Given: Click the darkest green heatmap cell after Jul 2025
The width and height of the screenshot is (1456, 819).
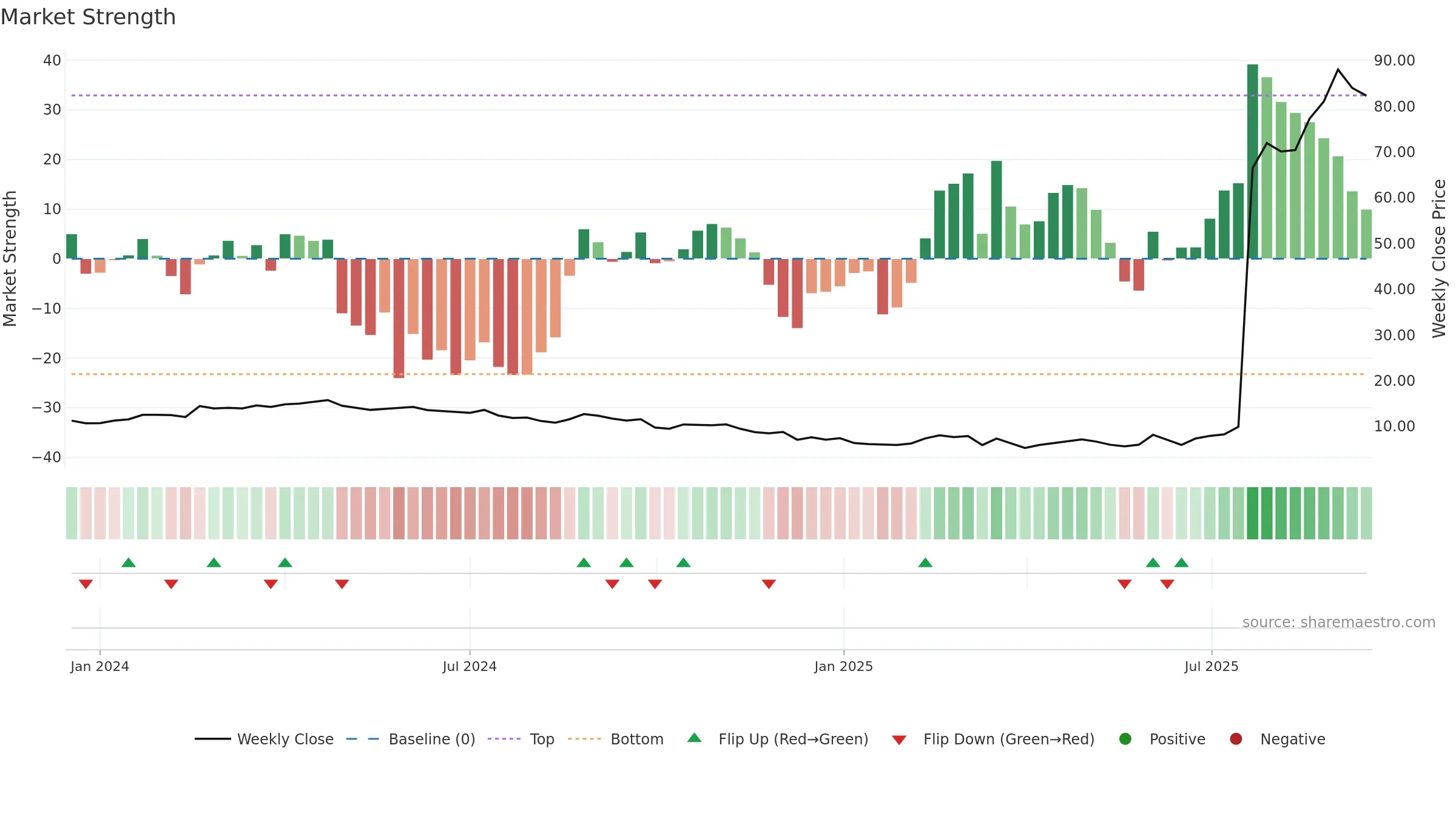Looking at the screenshot, I should click(1253, 513).
